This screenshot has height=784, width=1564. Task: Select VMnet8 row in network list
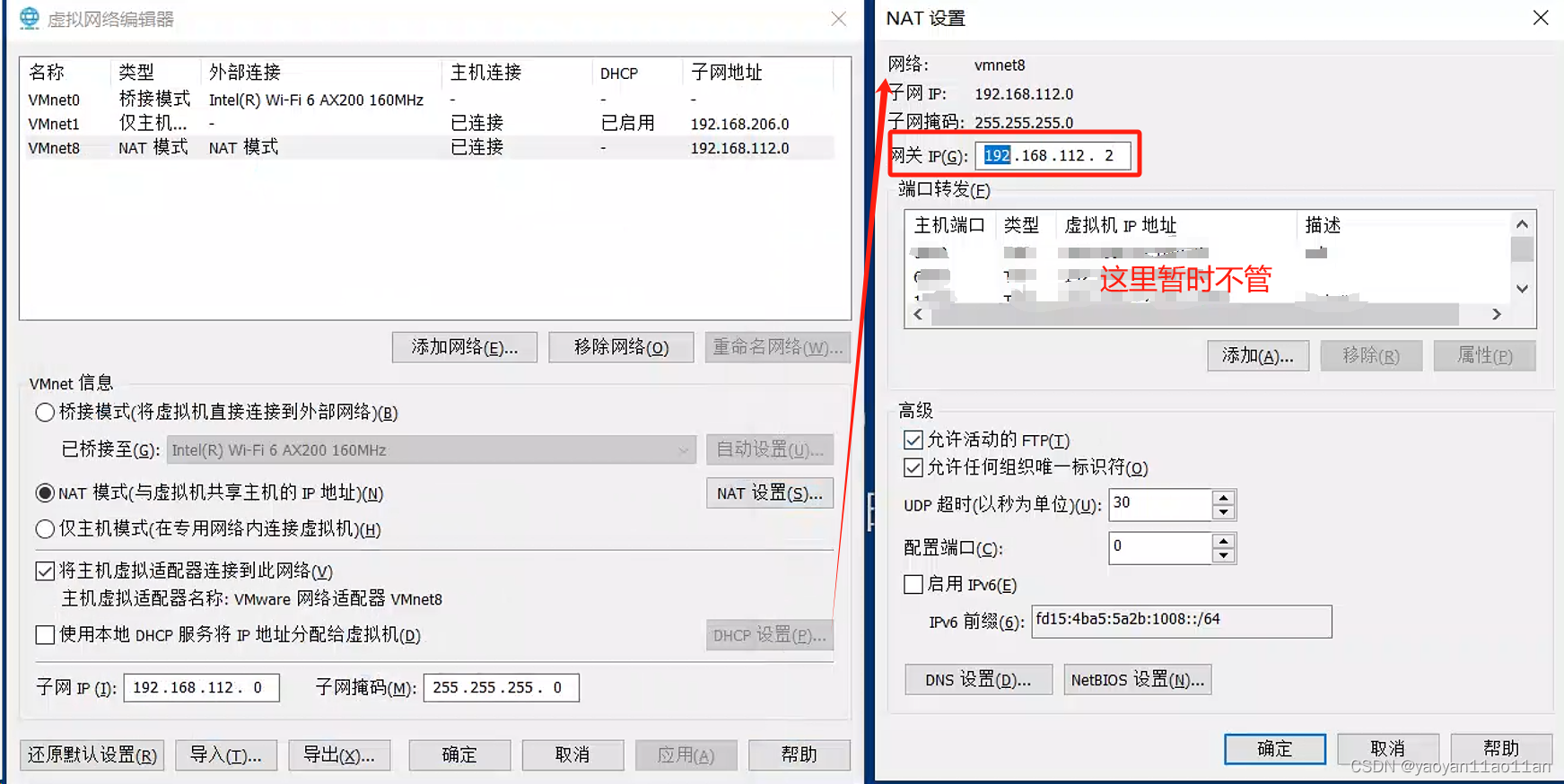[x=429, y=148]
